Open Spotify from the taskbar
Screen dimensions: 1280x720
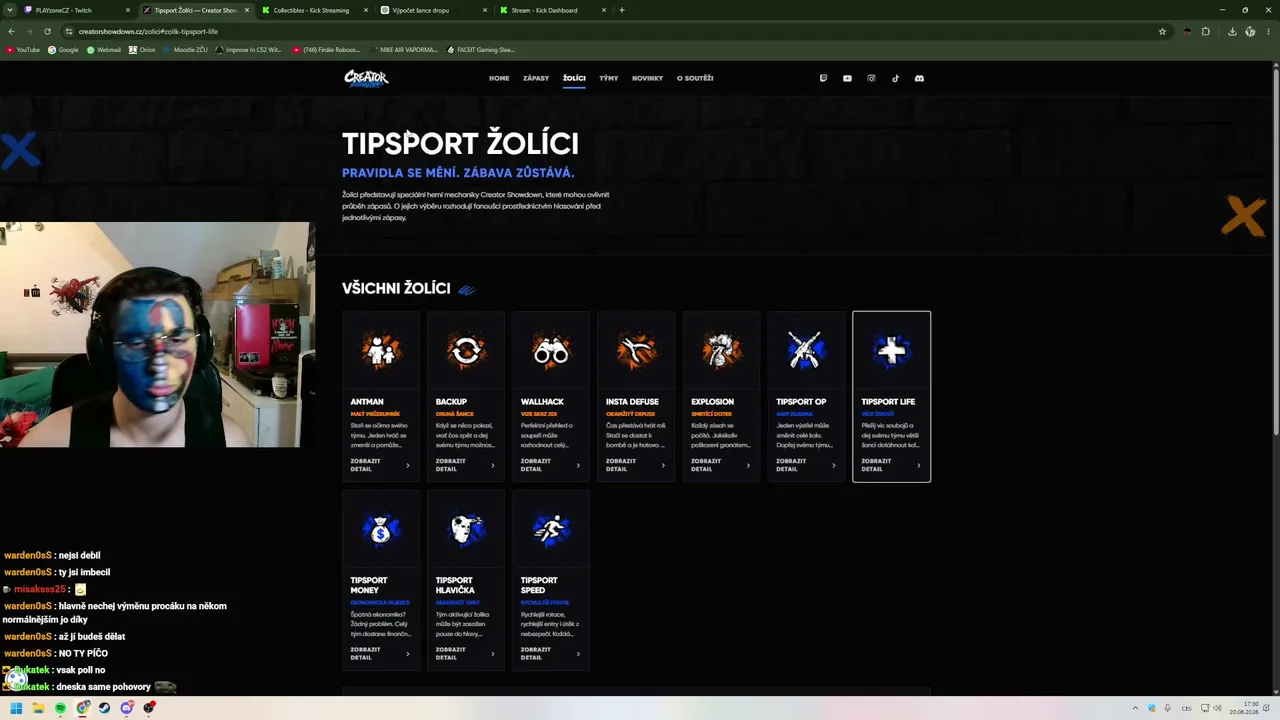pos(60,708)
